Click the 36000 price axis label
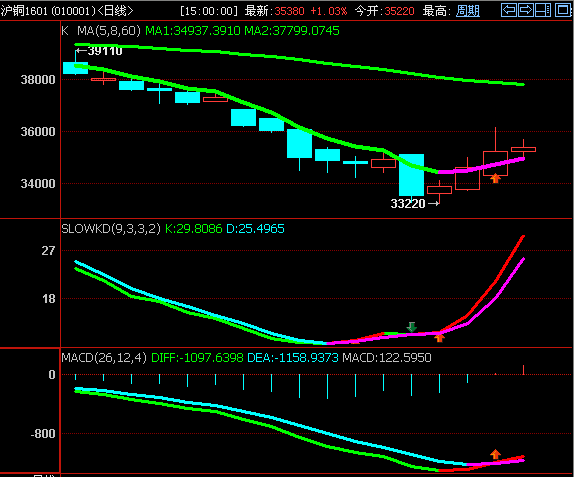The image size is (574, 477). click(x=38, y=132)
